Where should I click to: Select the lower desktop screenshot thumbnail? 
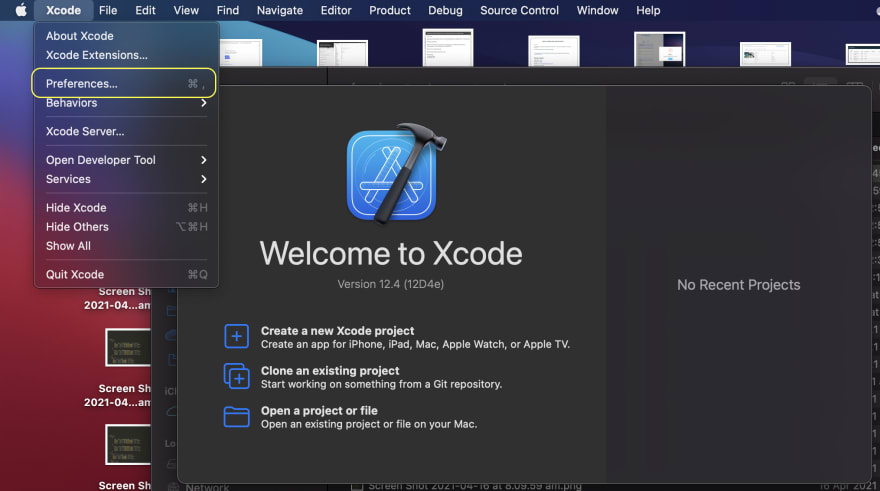(128, 444)
